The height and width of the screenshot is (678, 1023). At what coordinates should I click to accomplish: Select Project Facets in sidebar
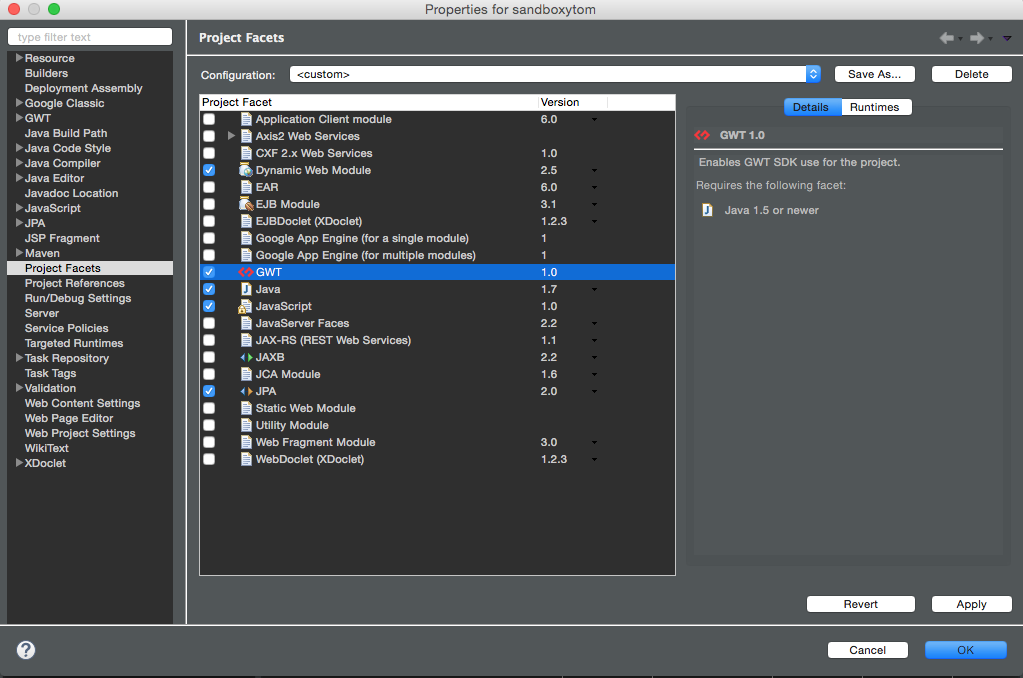coord(90,268)
